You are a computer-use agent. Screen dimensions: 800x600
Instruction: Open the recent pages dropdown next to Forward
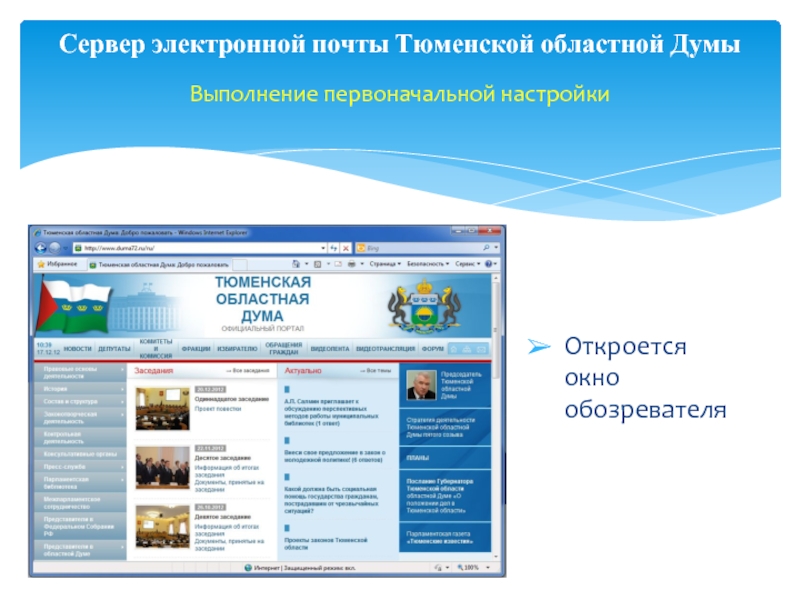pos(65,248)
